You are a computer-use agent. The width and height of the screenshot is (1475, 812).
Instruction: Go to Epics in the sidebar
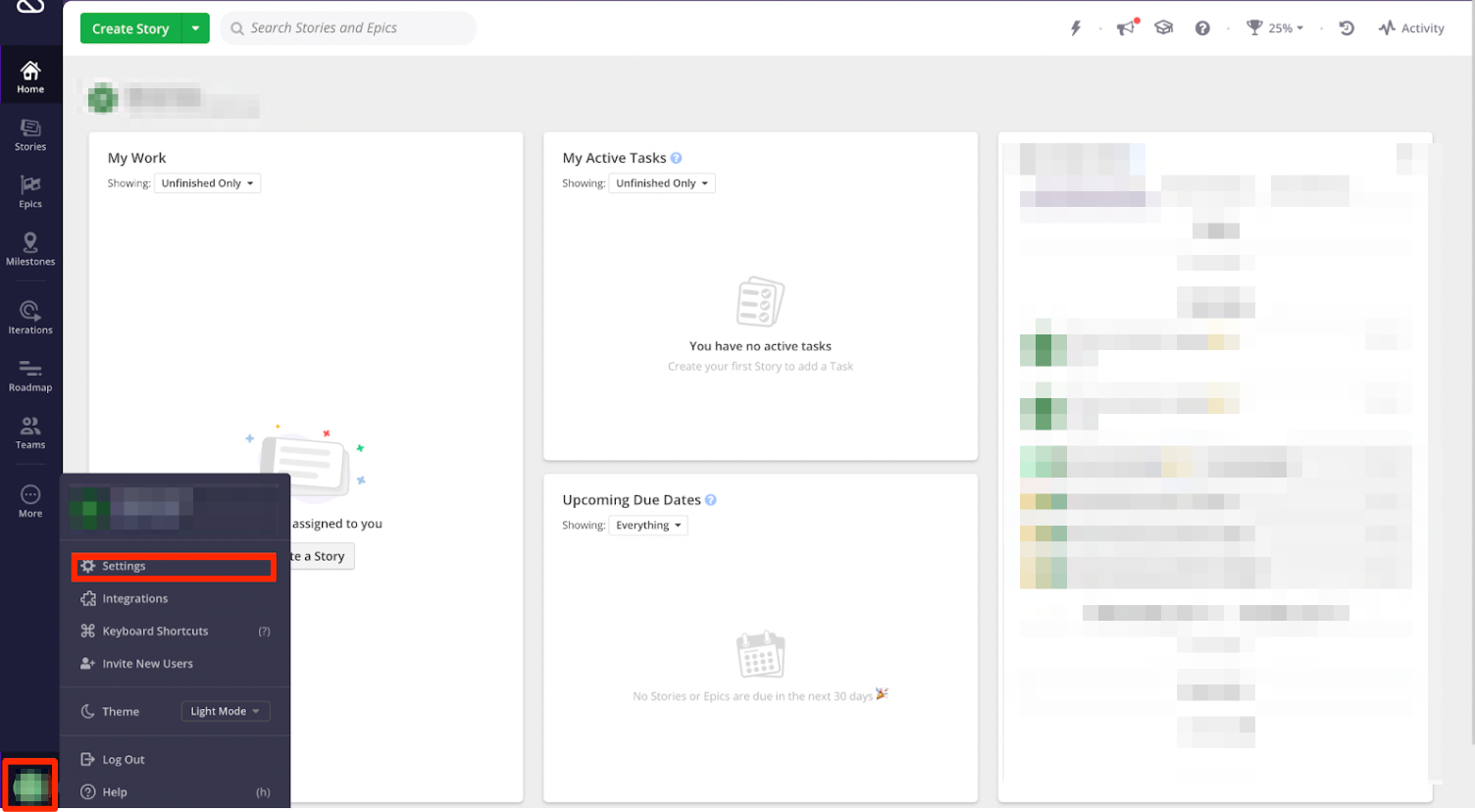point(30,191)
